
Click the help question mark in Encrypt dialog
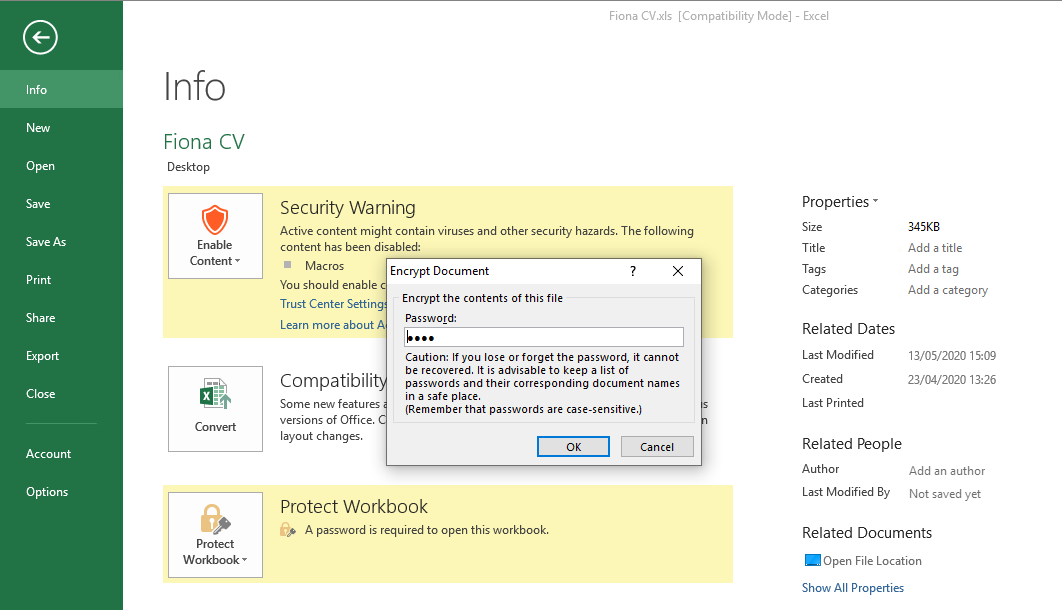pos(633,271)
